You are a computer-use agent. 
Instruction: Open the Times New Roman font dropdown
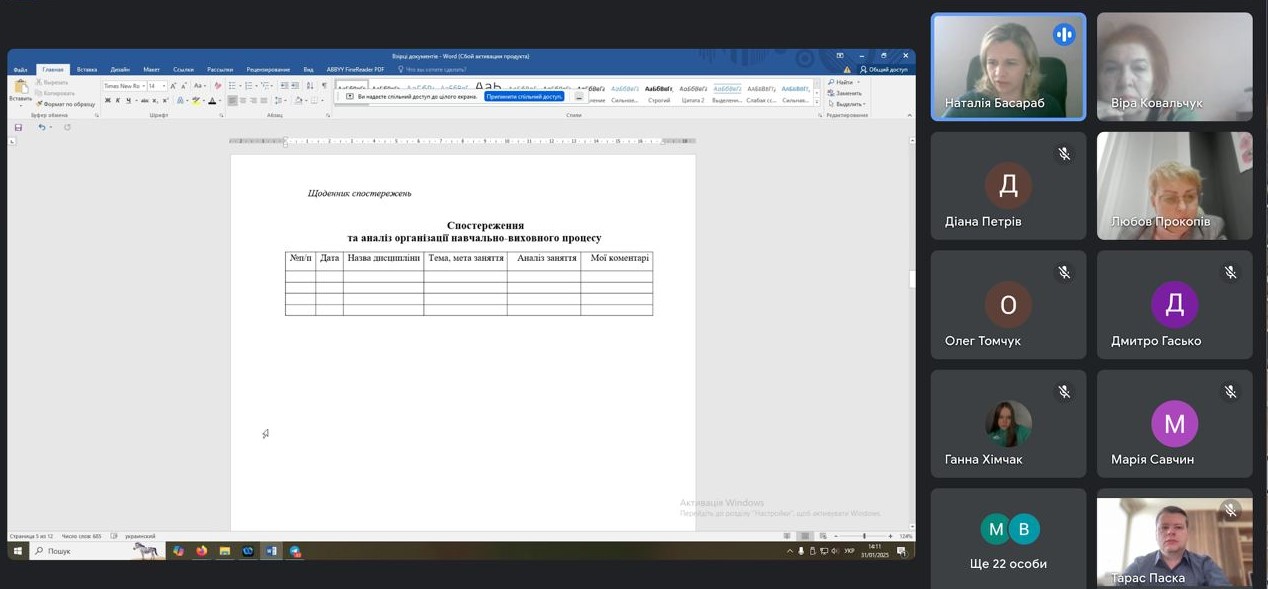(x=124, y=86)
